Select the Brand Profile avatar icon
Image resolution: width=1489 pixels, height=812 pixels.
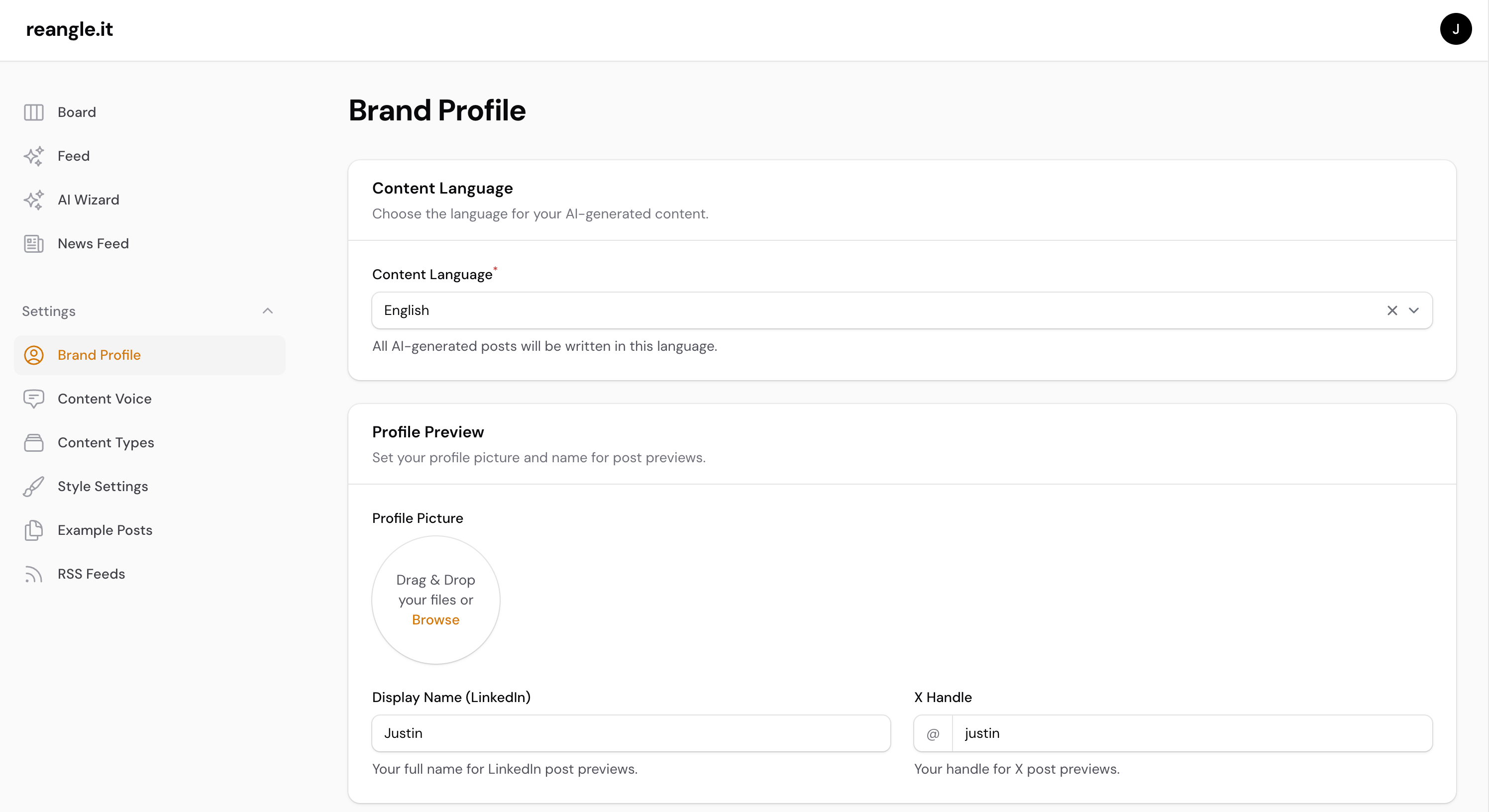pos(33,355)
